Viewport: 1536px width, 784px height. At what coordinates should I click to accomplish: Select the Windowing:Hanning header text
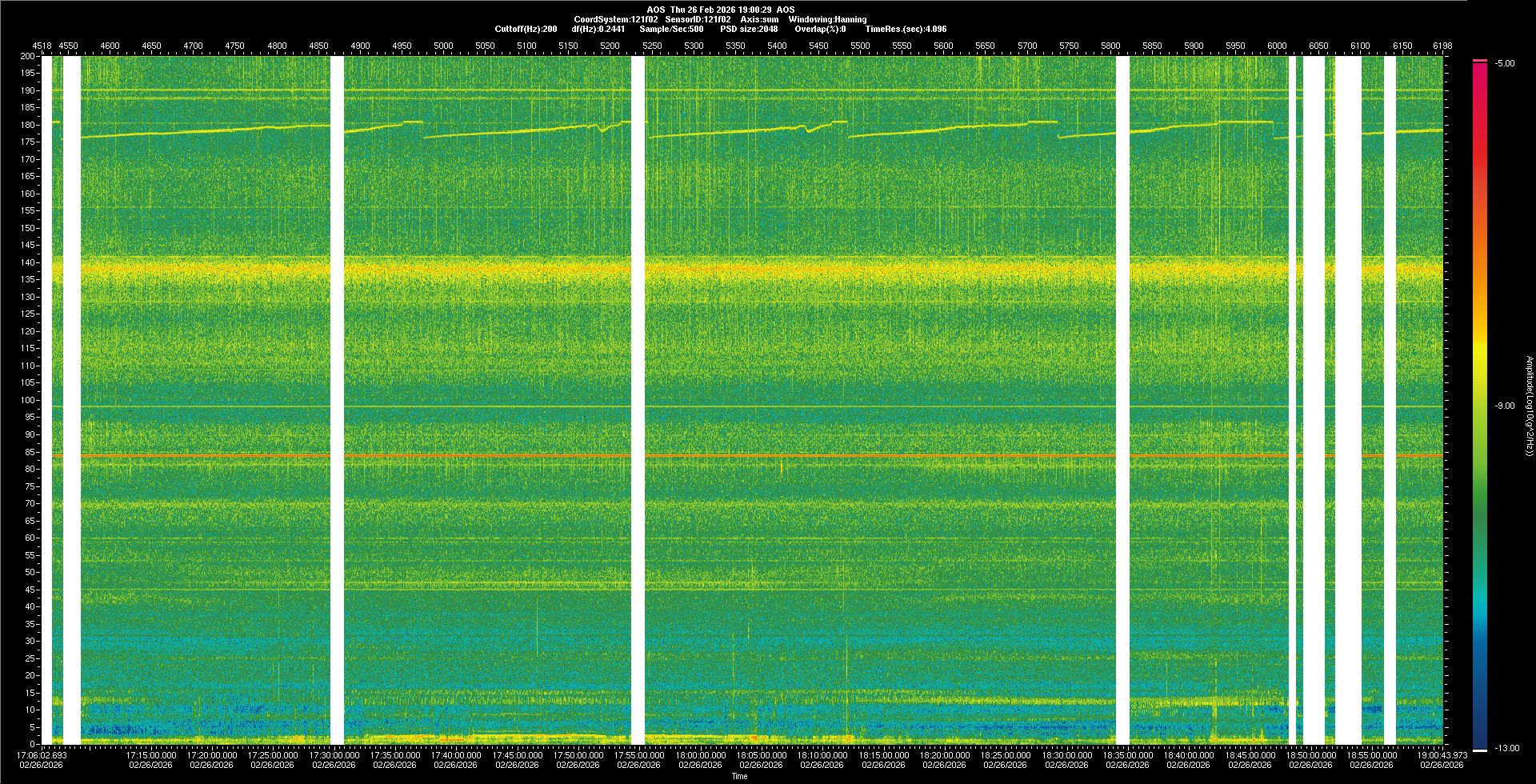click(x=827, y=19)
